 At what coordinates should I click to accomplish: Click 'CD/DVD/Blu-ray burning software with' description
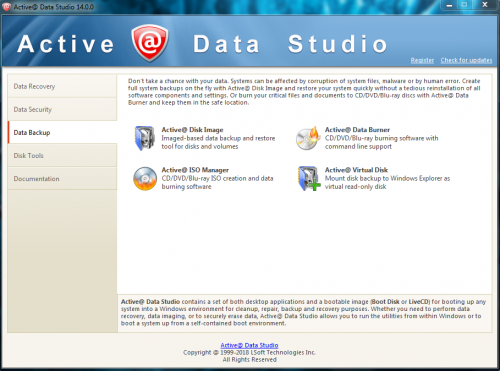coord(382,138)
